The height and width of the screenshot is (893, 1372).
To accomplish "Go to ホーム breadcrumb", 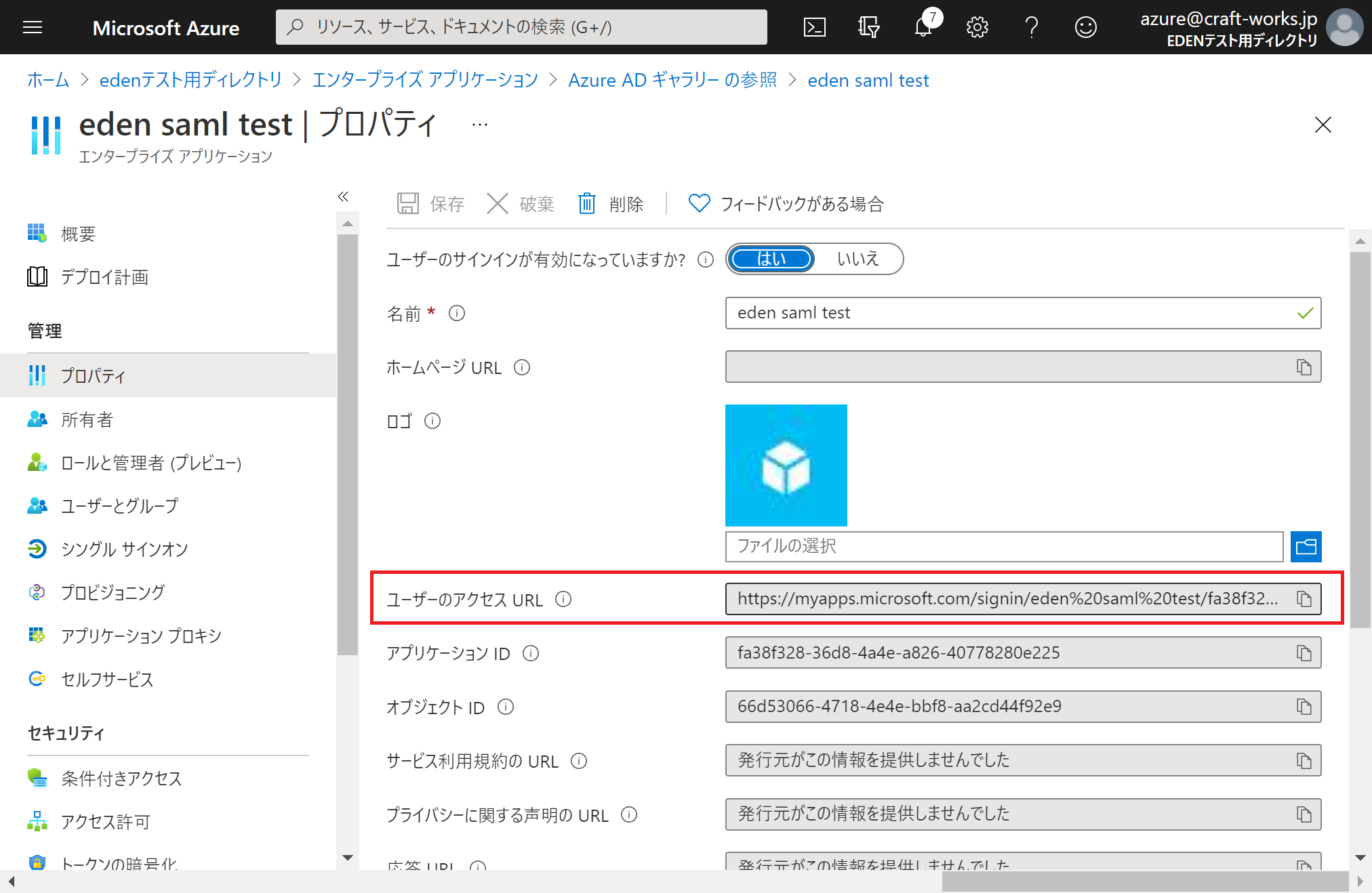I will [48, 80].
